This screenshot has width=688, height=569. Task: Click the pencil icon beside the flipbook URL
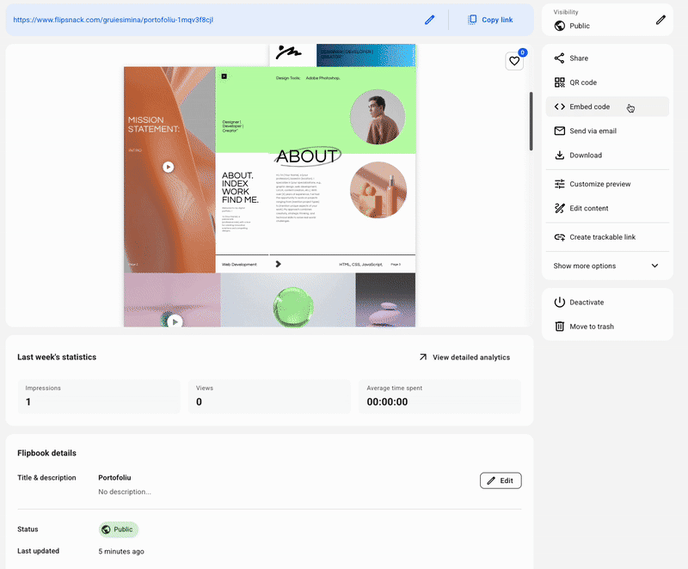click(430, 20)
